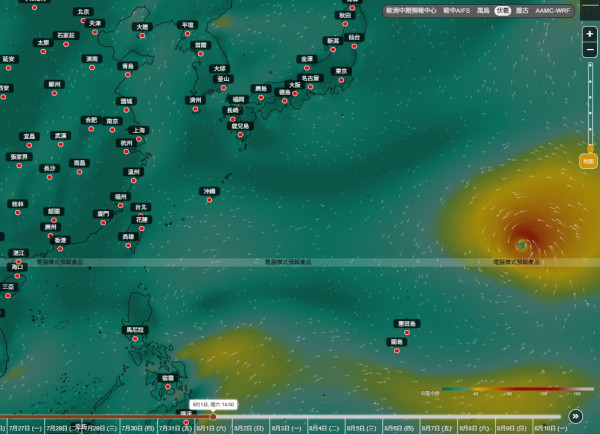
Task: Select the 馬尼拉 city marker
Action: (x=135, y=339)
